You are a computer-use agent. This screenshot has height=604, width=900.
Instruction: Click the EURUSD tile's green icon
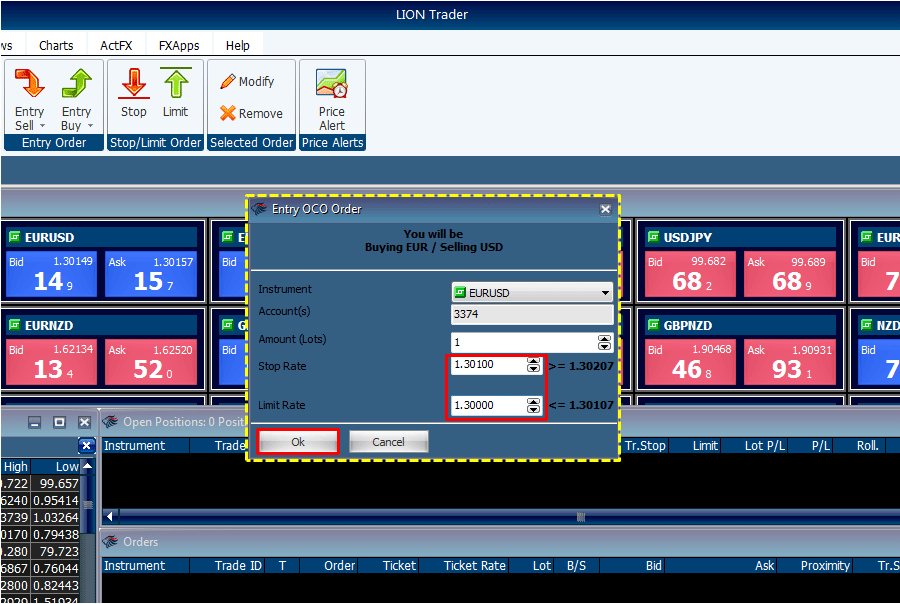pyautogui.click(x=14, y=237)
